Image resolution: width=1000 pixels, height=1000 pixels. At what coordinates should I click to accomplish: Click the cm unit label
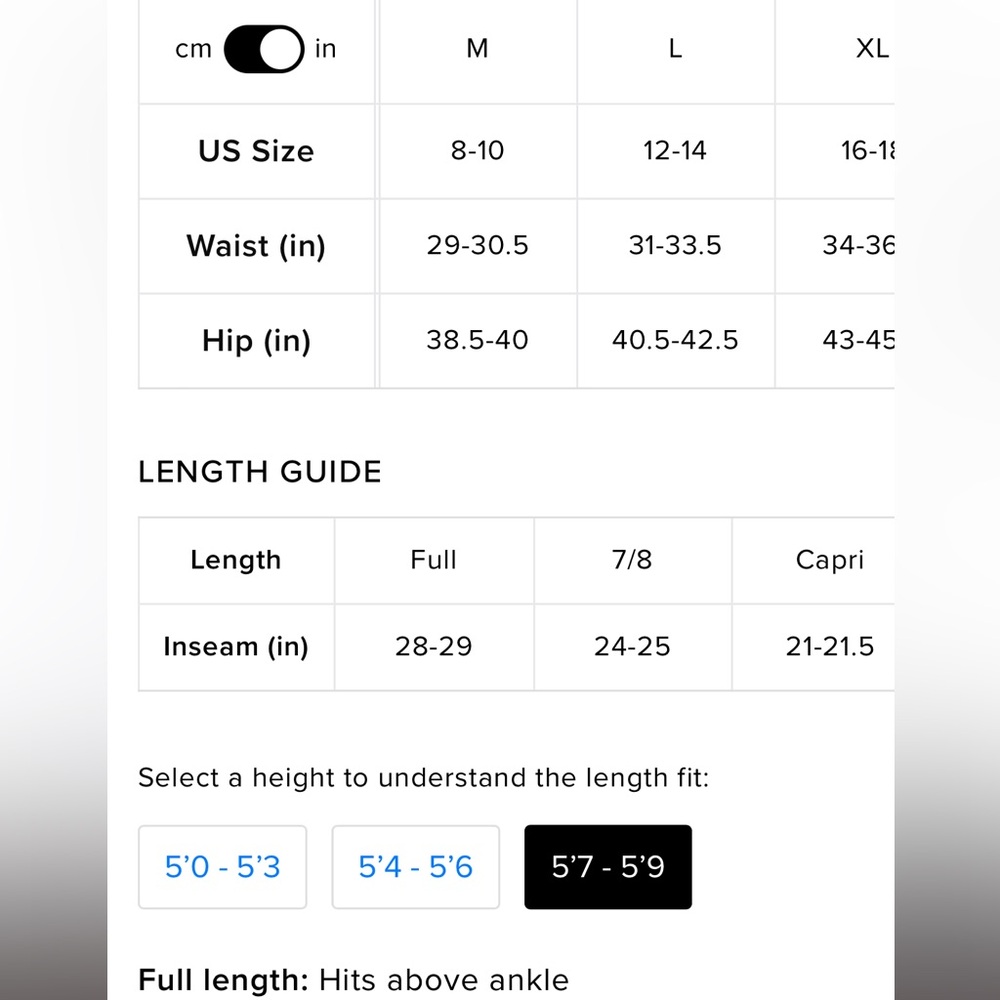[x=193, y=49]
